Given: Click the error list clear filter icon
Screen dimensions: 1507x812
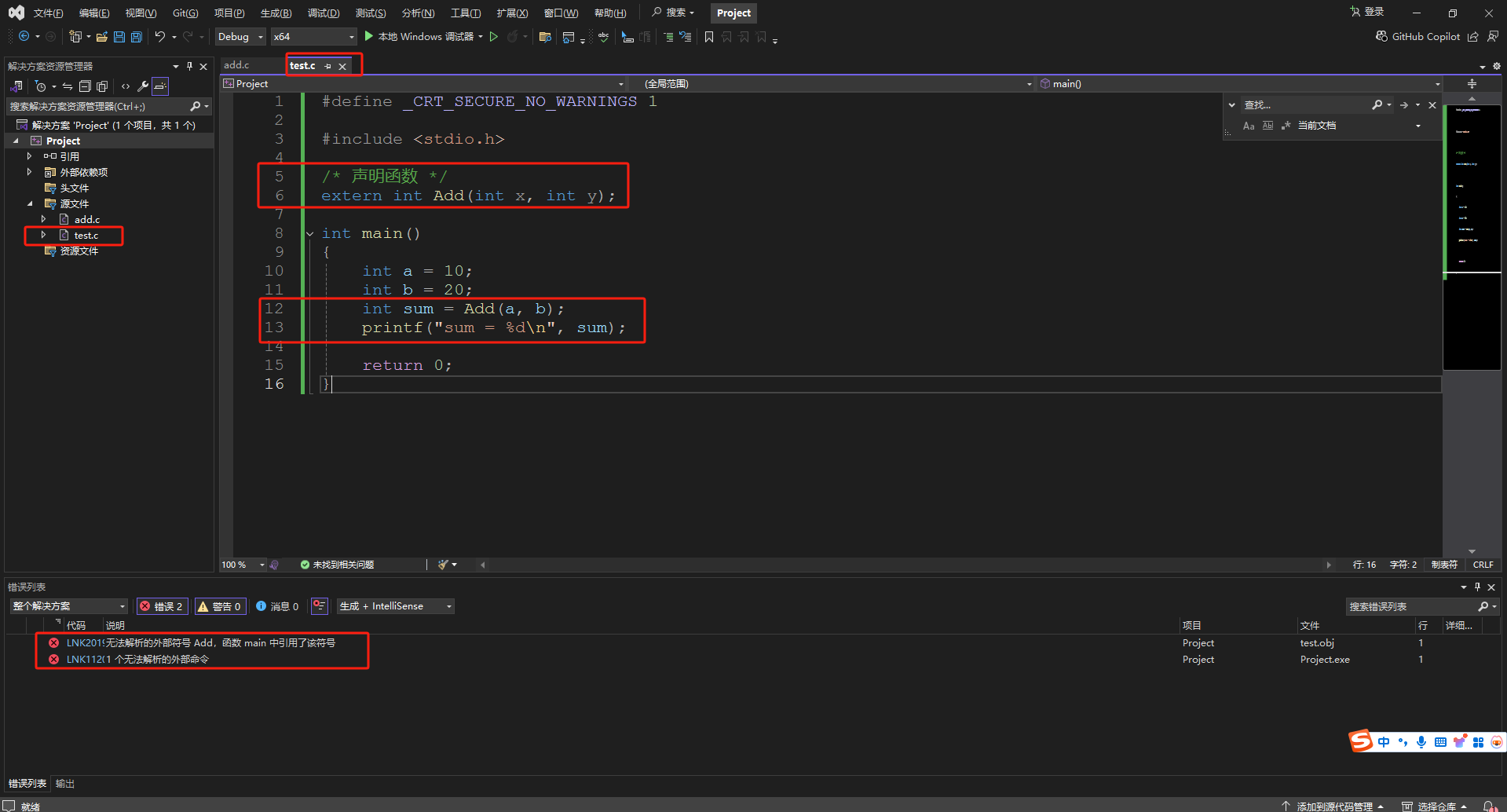Looking at the screenshot, I should pos(319,605).
